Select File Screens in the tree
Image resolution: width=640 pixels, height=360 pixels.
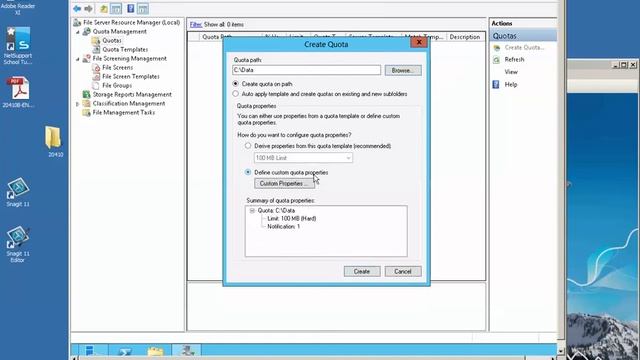coord(118,67)
